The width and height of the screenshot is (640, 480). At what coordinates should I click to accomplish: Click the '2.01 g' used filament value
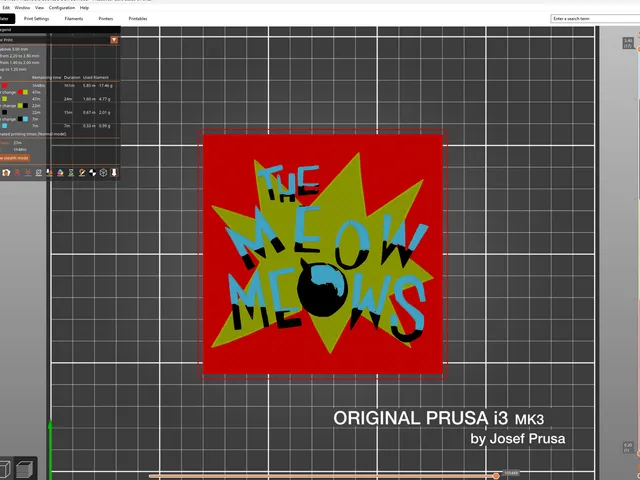click(x=104, y=113)
